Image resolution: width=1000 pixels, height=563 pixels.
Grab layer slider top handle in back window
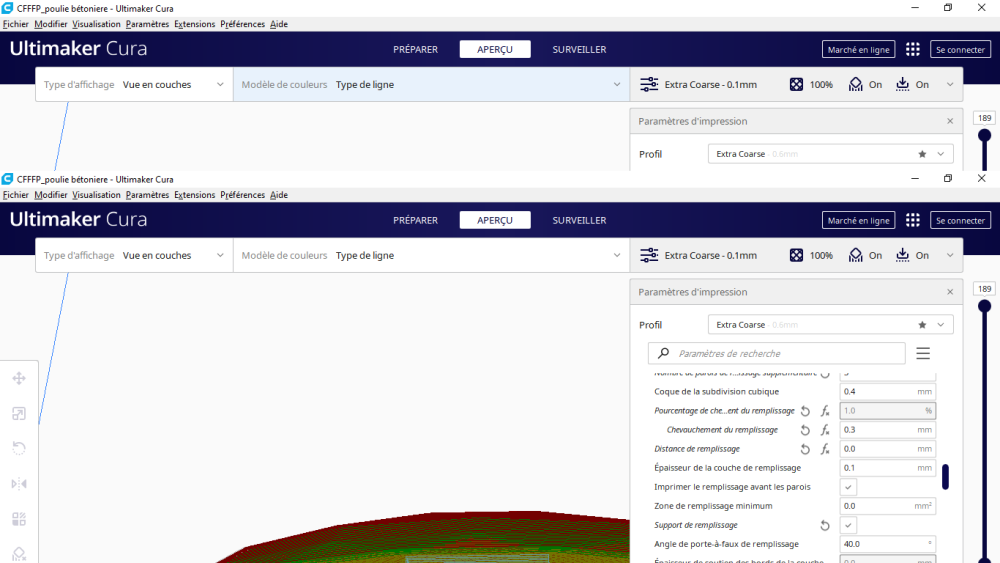pos(985,135)
